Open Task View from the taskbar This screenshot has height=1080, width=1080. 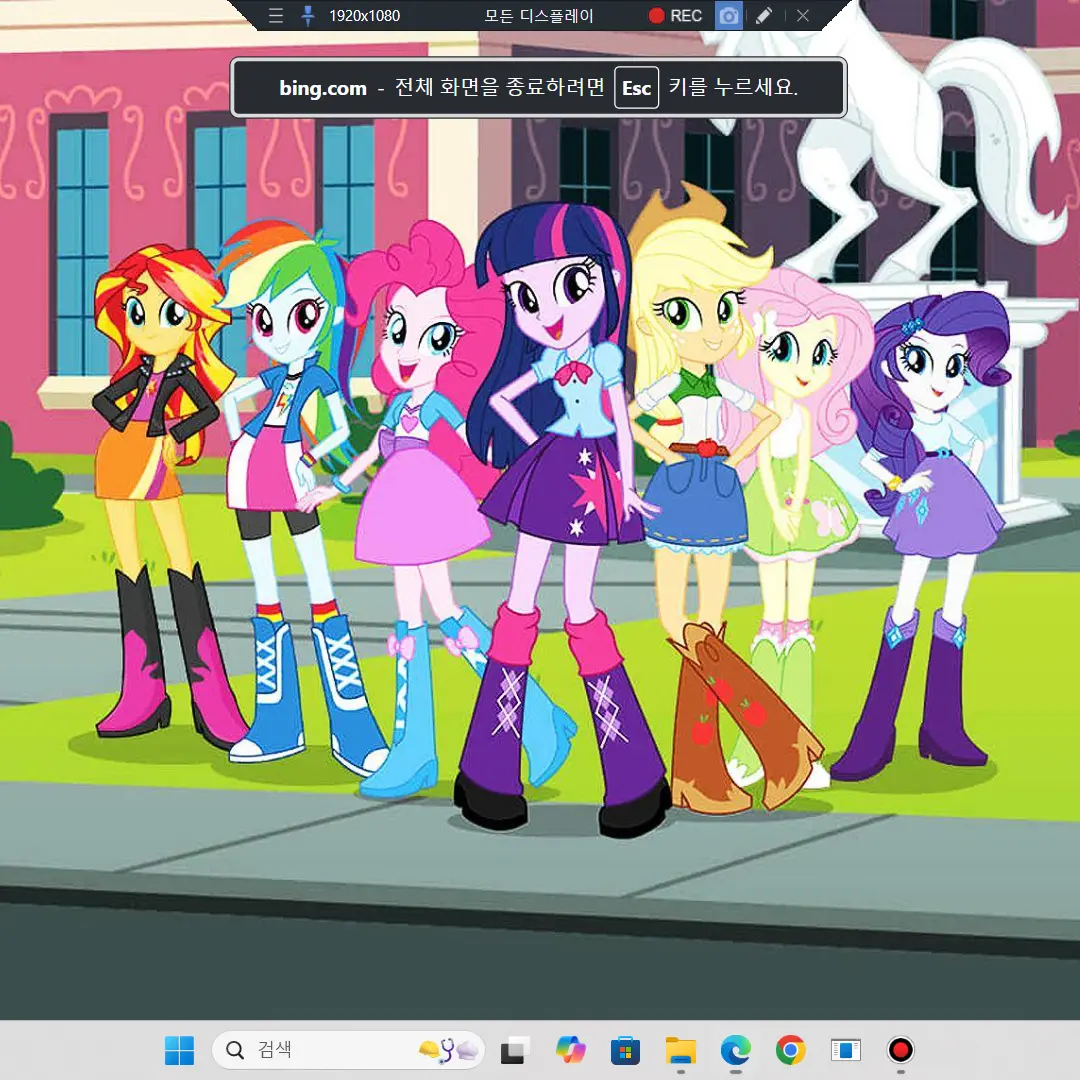515,1050
